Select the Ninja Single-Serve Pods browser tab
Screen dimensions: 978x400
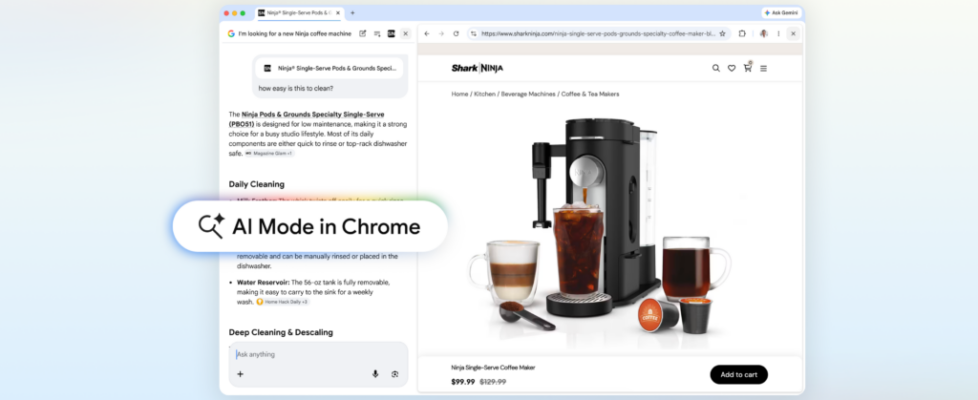(x=295, y=13)
